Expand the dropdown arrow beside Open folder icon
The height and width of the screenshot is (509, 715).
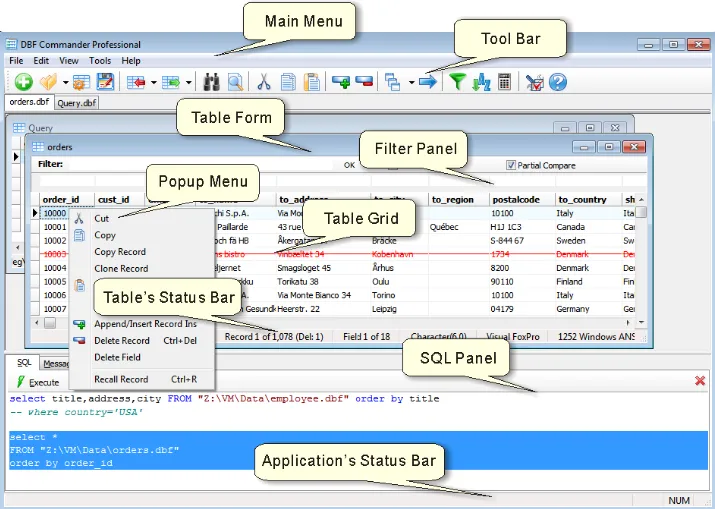pyautogui.click(x=65, y=83)
